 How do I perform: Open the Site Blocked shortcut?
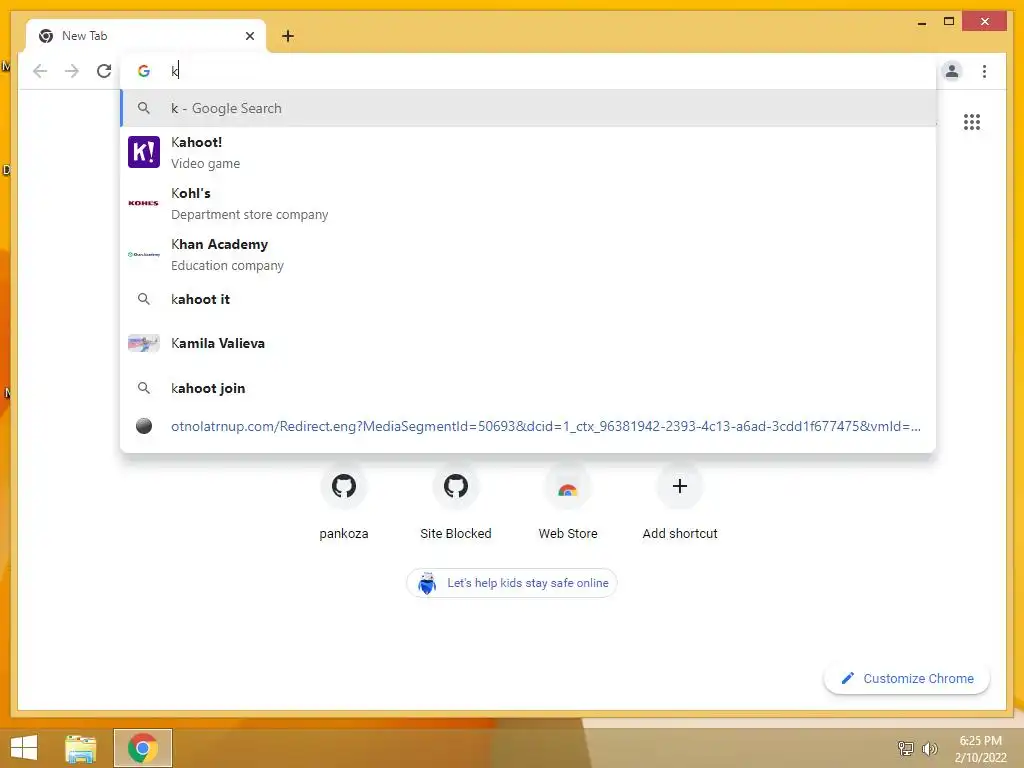(456, 501)
